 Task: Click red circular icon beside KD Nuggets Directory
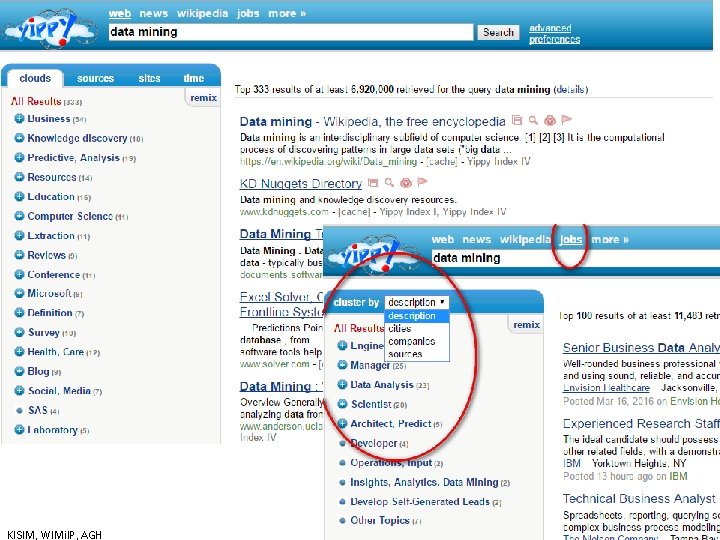coord(406,183)
